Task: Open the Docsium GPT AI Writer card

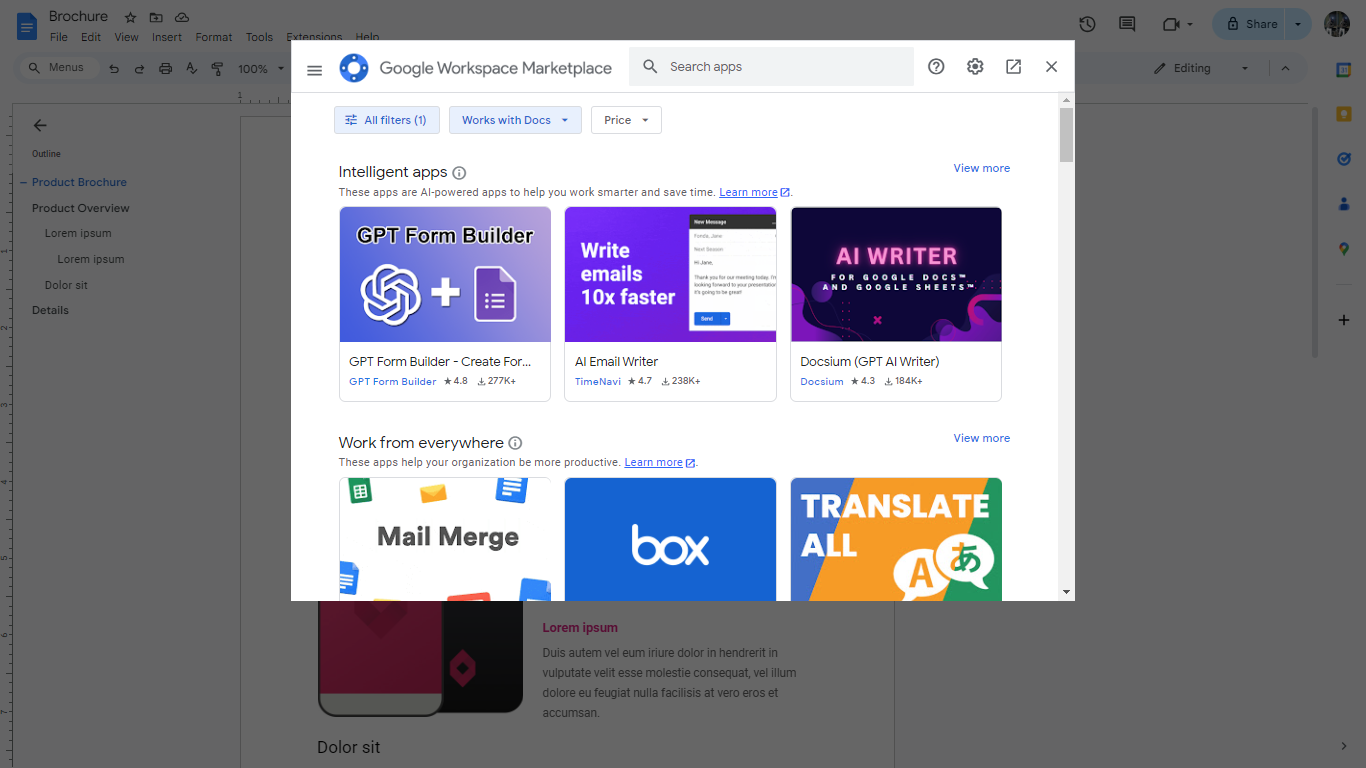Action: [896, 304]
